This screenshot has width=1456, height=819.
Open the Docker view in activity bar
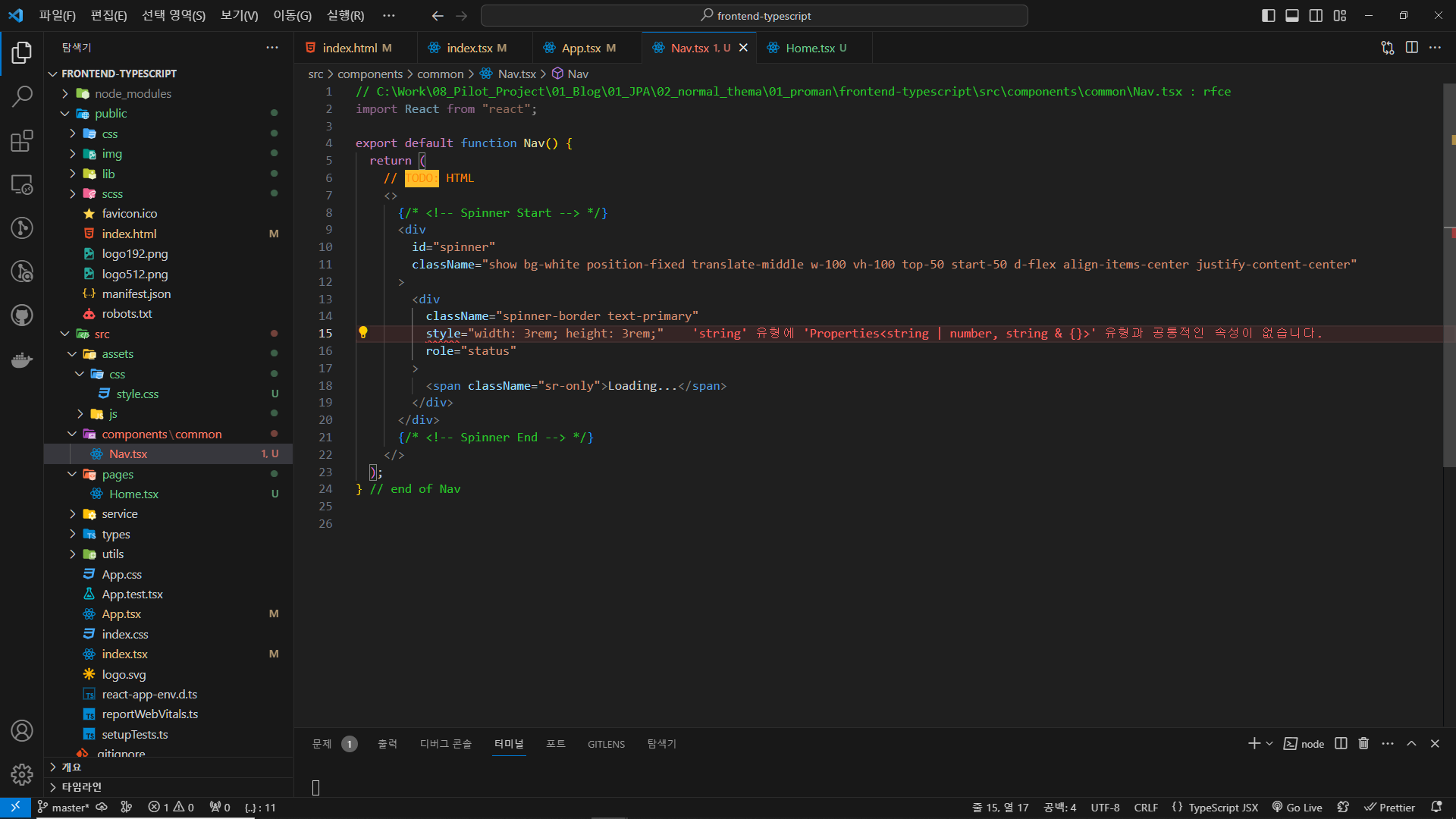22,359
